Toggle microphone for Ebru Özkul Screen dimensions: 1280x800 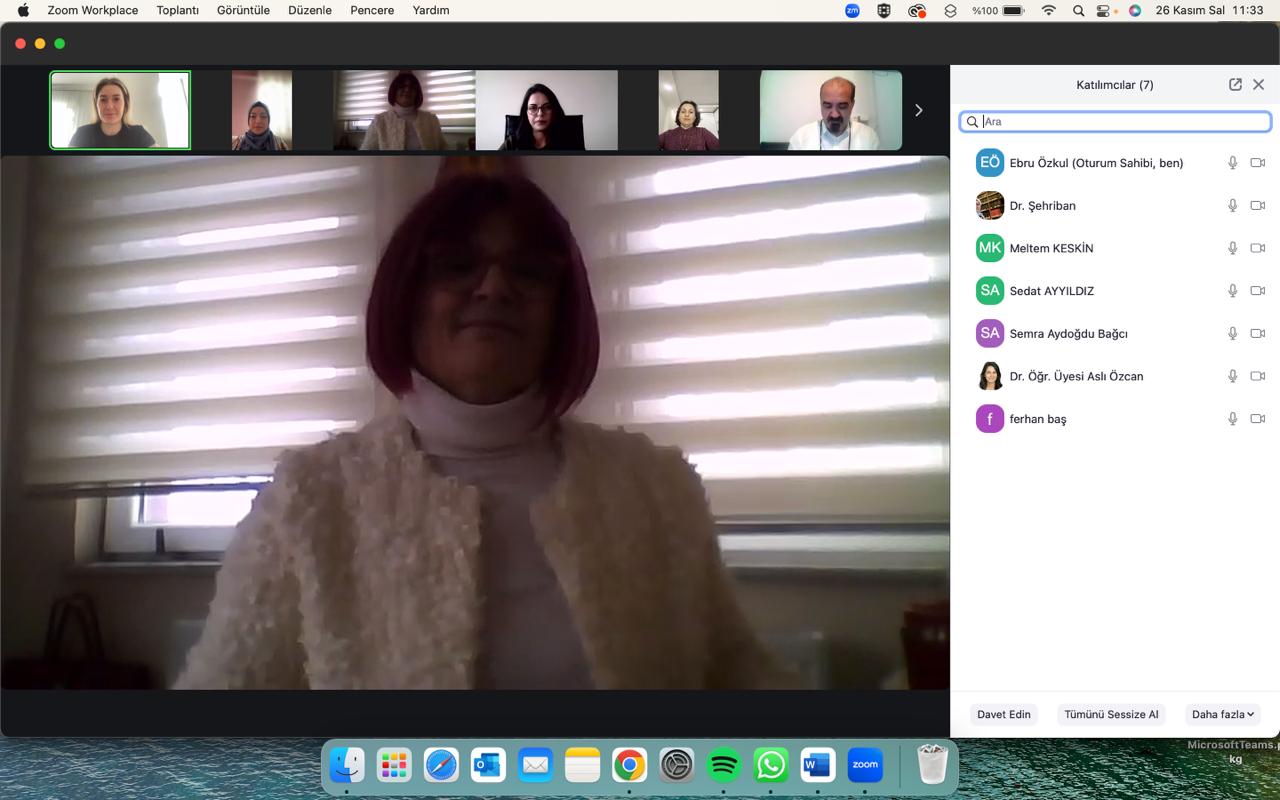click(x=1233, y=163)
